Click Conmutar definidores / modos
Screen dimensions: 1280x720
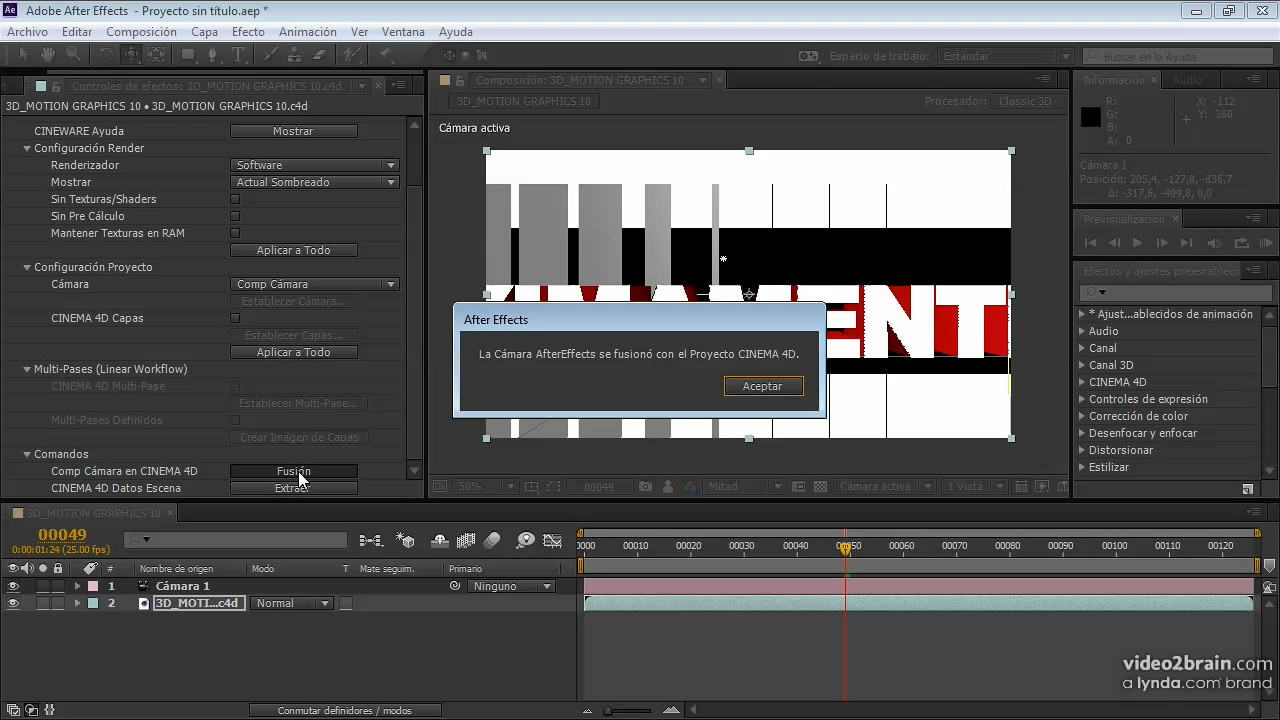[x=345, y=710]
